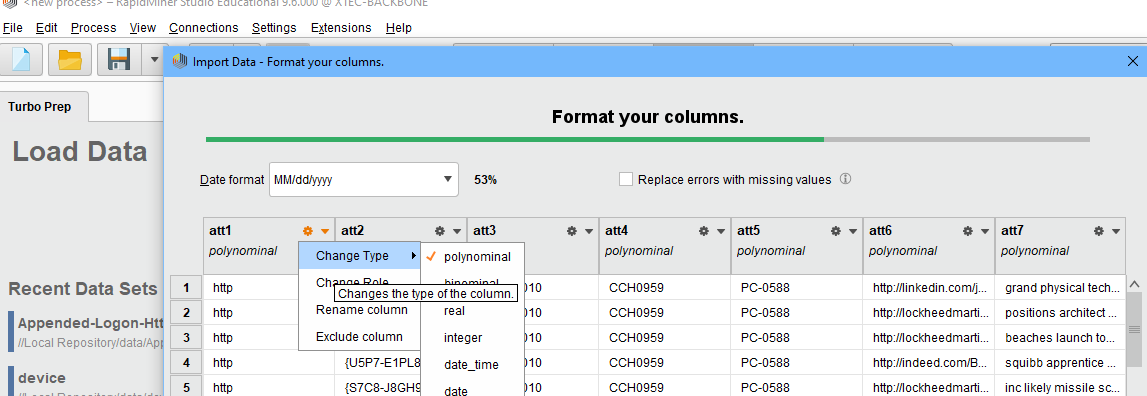This screenshot has width=1147, height=396.
Task: Select row header 4 in the table
Action: tap(187, 362)
